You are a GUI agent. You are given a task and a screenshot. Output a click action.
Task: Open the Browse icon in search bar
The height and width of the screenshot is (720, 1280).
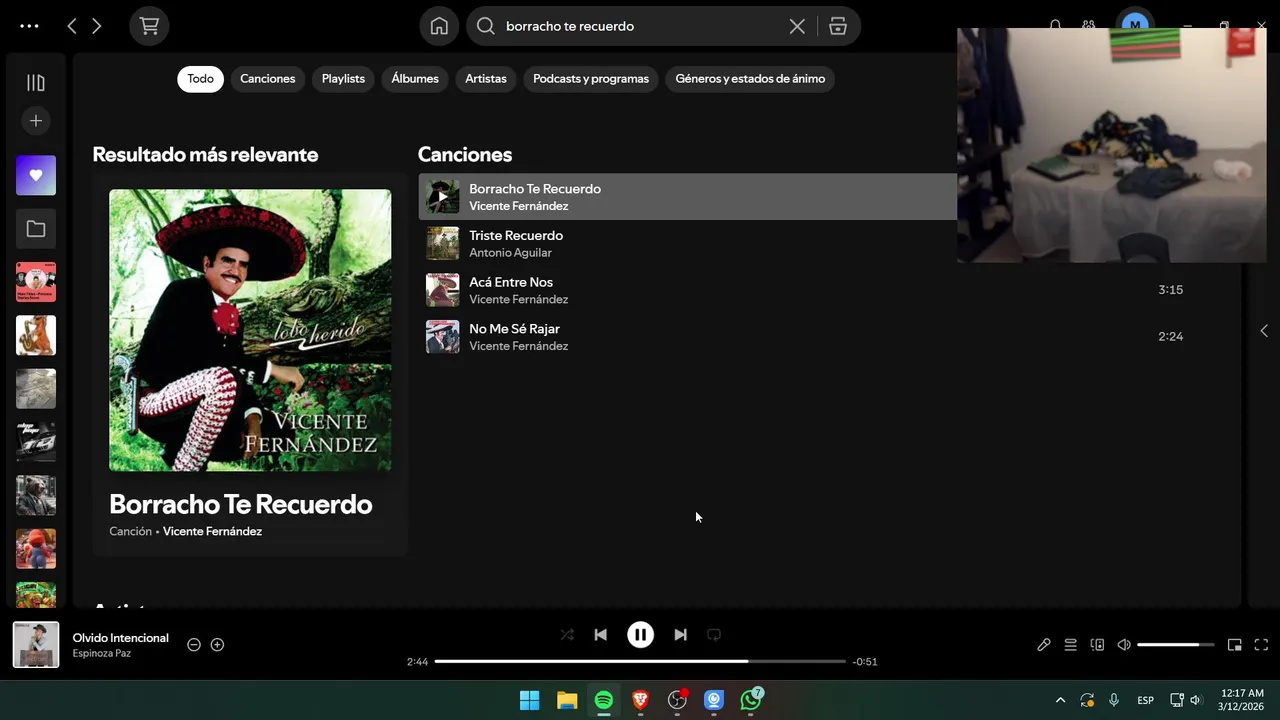point(838,26)
